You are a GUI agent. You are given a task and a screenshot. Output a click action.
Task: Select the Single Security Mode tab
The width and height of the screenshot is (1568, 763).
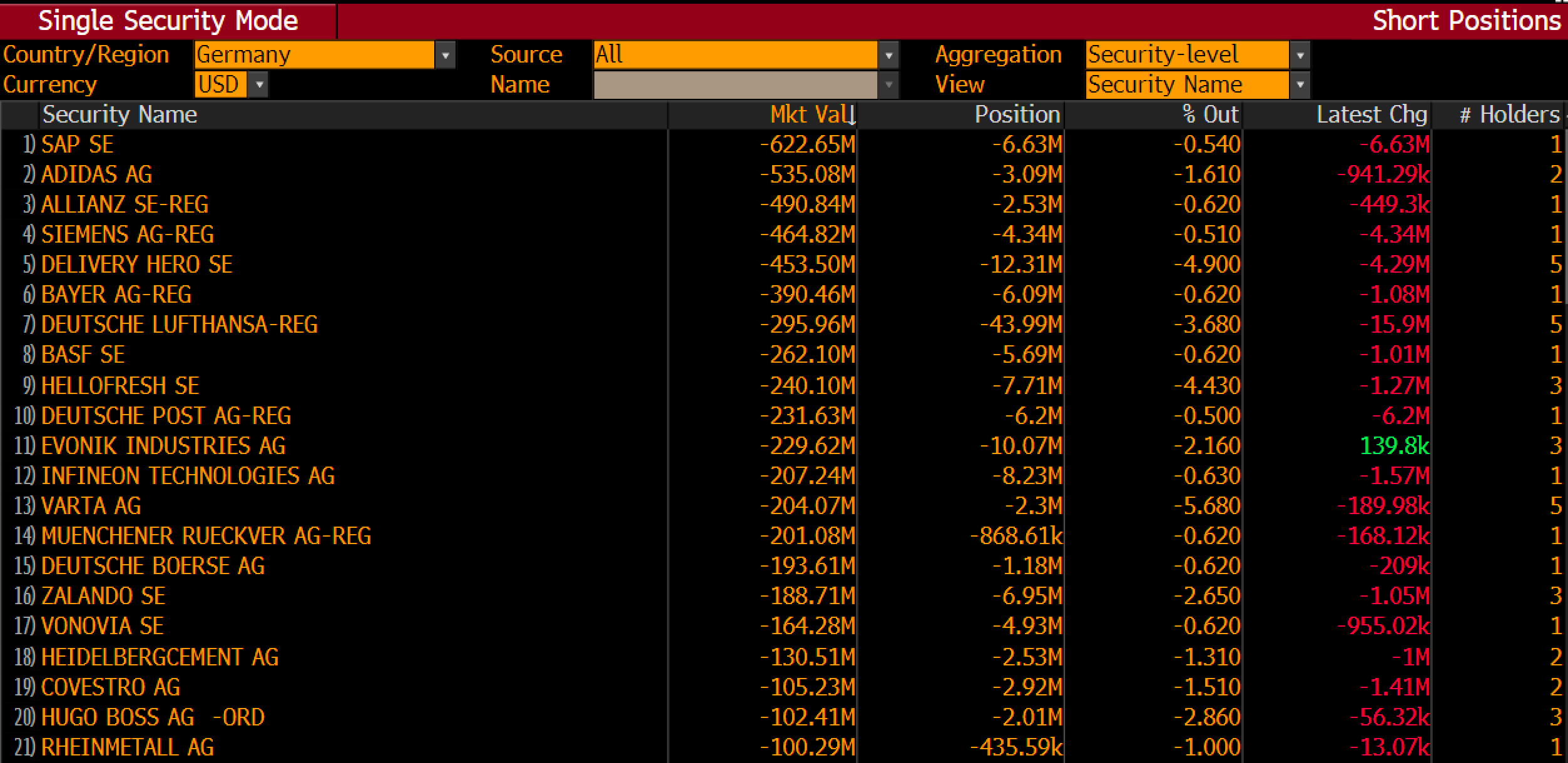[168, 21]
